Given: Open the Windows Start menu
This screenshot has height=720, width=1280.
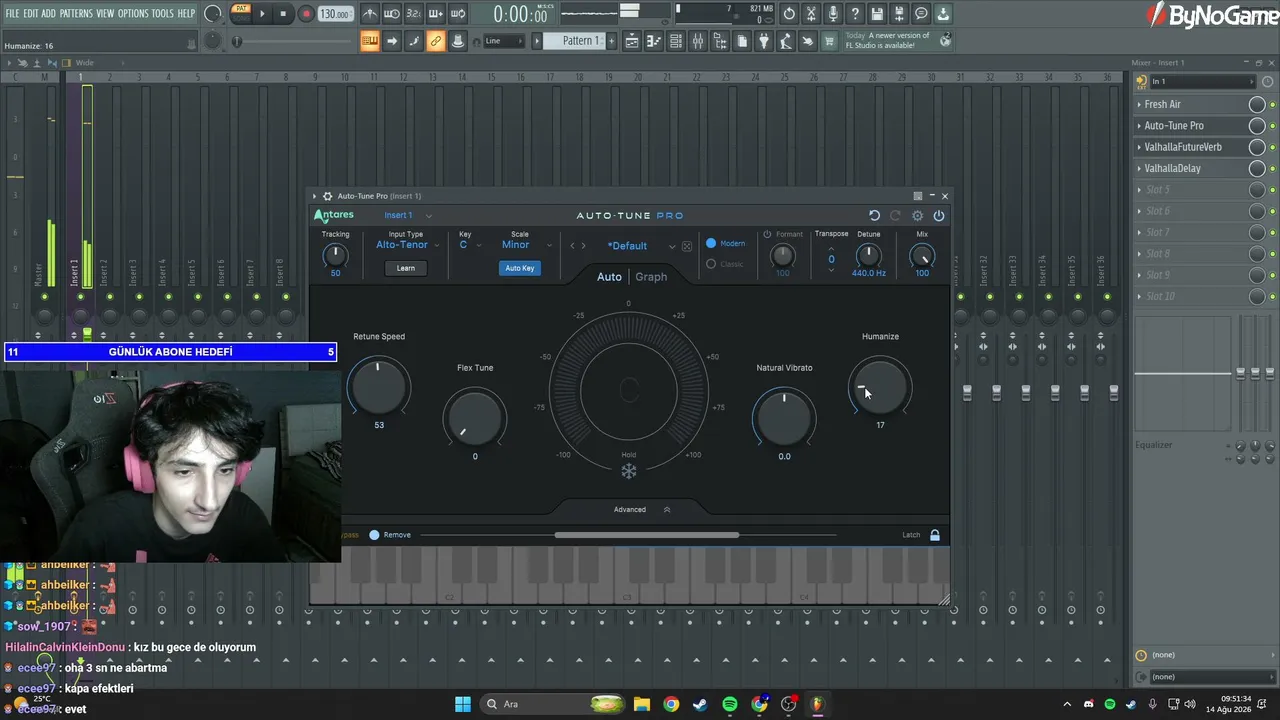Looking at the screenshot, I should (463, 704).
